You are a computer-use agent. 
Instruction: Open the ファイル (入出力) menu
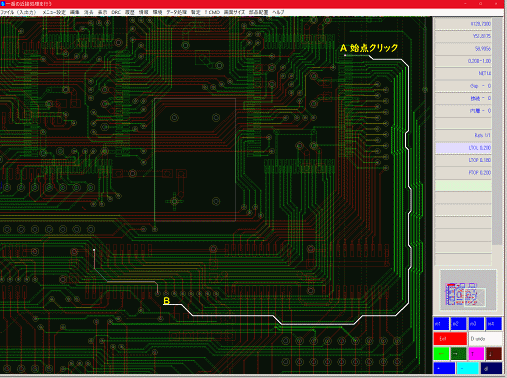[18, 12]
